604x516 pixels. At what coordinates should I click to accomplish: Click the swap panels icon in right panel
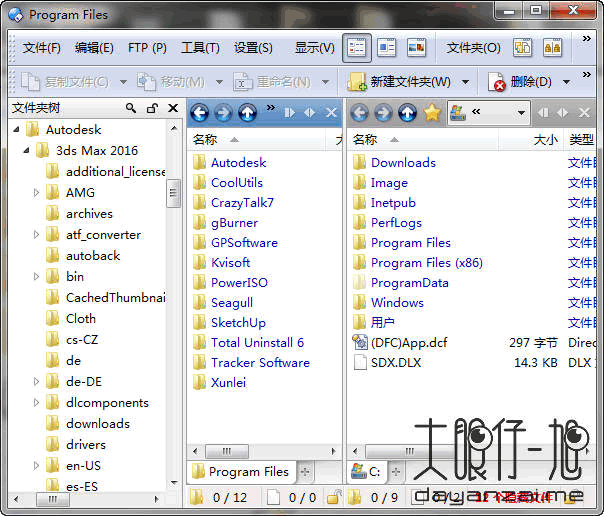563,113
